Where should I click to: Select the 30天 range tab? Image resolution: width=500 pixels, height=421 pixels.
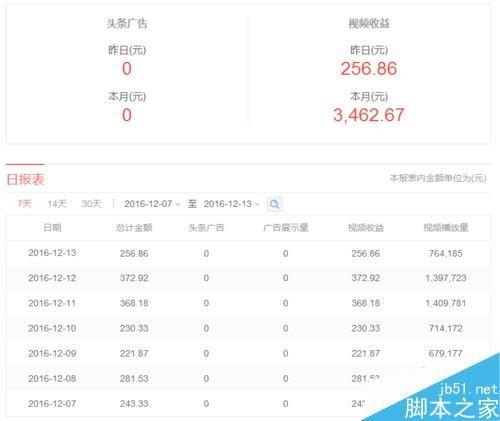click(x=91, y=203)
